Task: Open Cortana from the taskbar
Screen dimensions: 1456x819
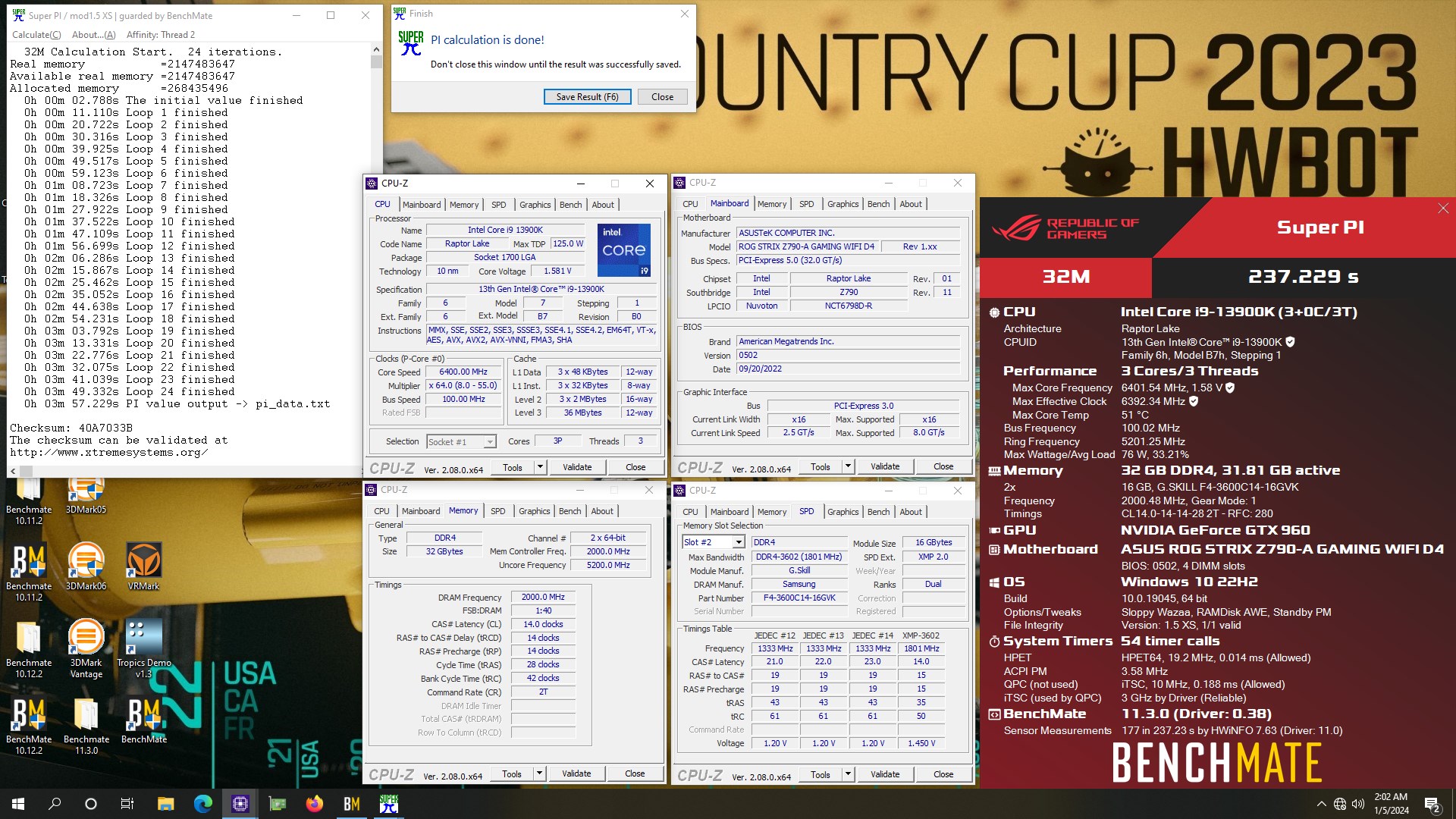Action: [x=91, y=804]
